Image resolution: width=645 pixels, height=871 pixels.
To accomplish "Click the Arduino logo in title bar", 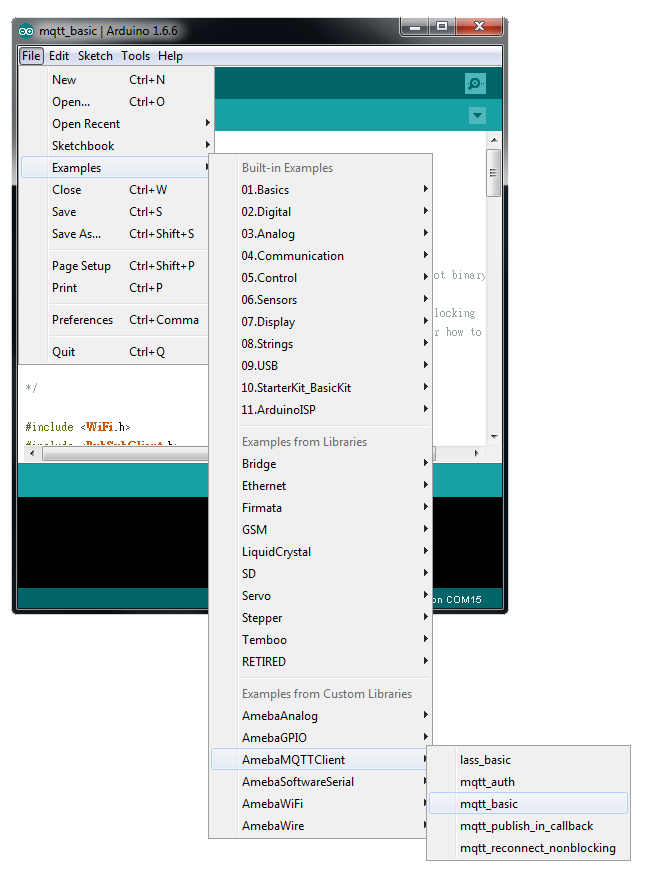I will (x=26, y=31).
